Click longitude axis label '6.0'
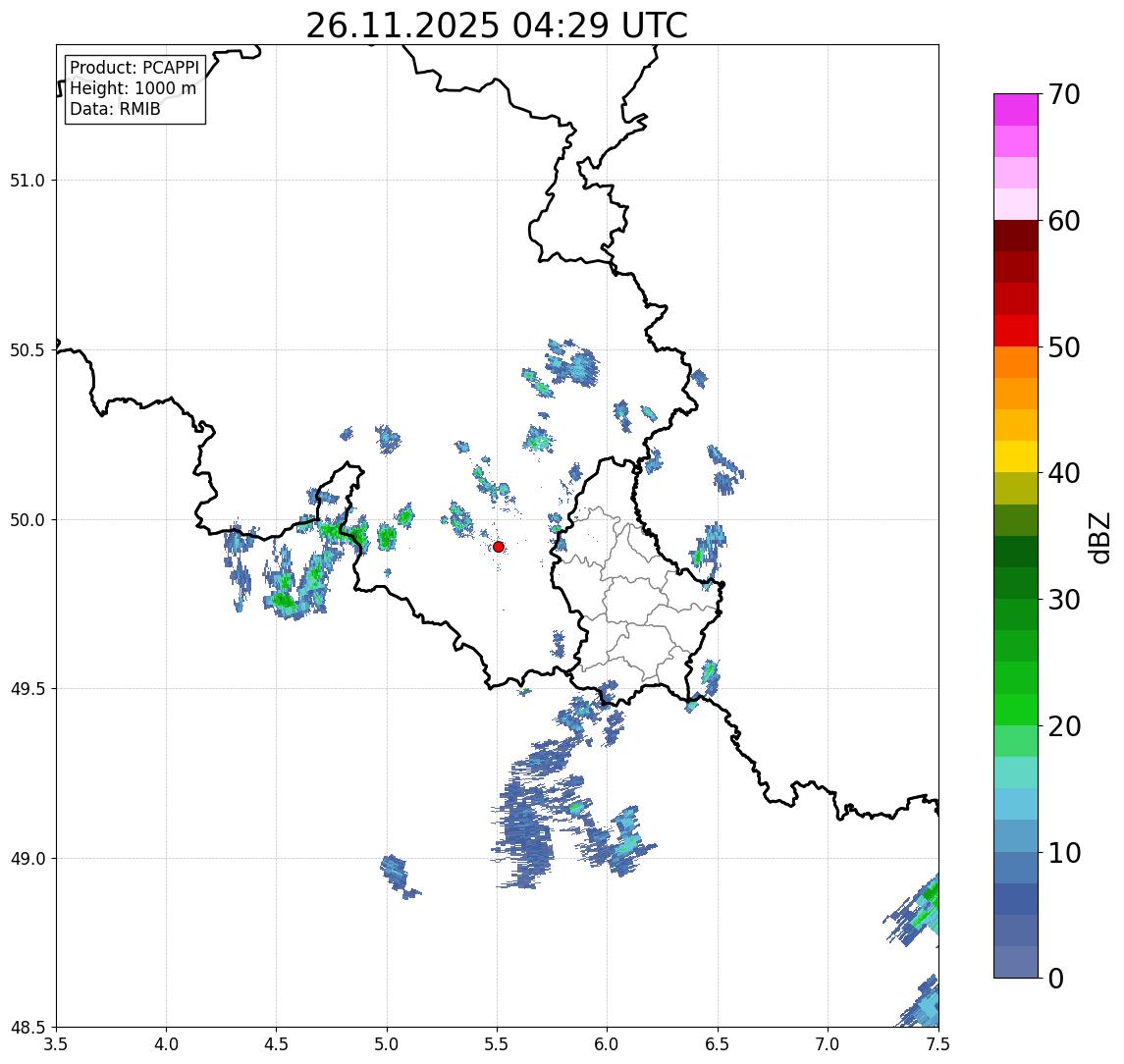This screenshot has width=1124, height=1064. pyautogui.click(x=608, y=1044)
